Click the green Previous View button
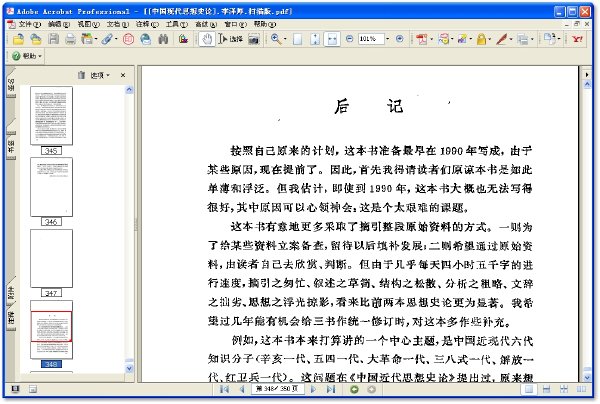Viewport: 600px width, 404px height. pos(354,389)
